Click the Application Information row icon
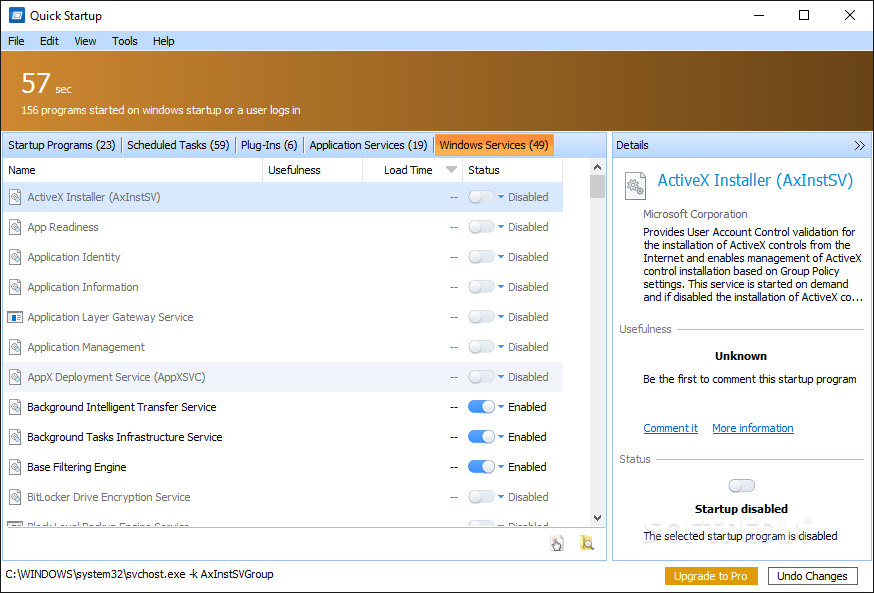874x593 pixels. 15,288
